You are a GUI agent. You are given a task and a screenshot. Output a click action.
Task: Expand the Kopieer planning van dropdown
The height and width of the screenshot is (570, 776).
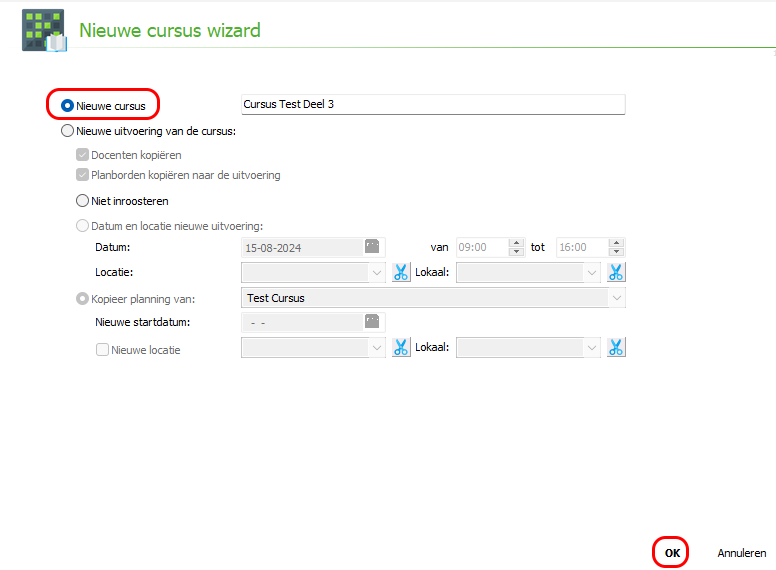[x=617, y=298]
